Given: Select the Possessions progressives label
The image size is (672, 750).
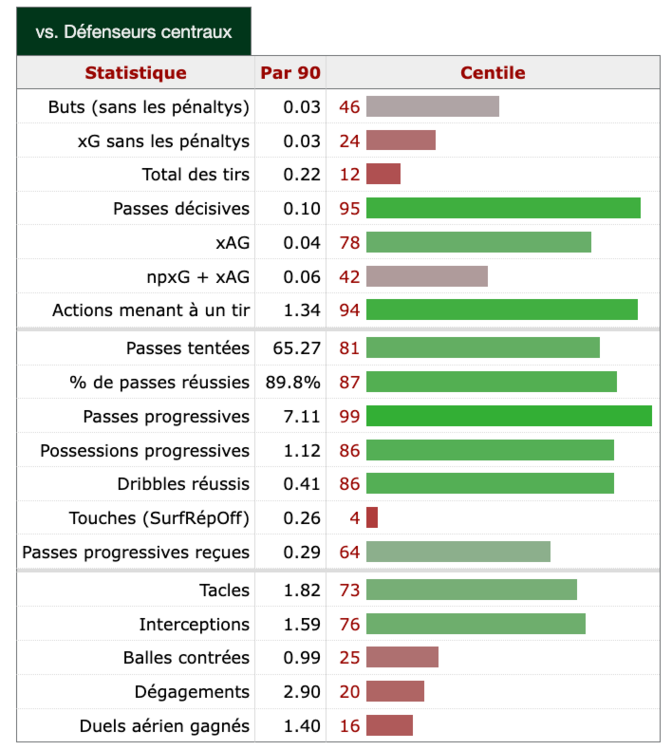Looking at the screenshot, I should (x=145, y=450).
